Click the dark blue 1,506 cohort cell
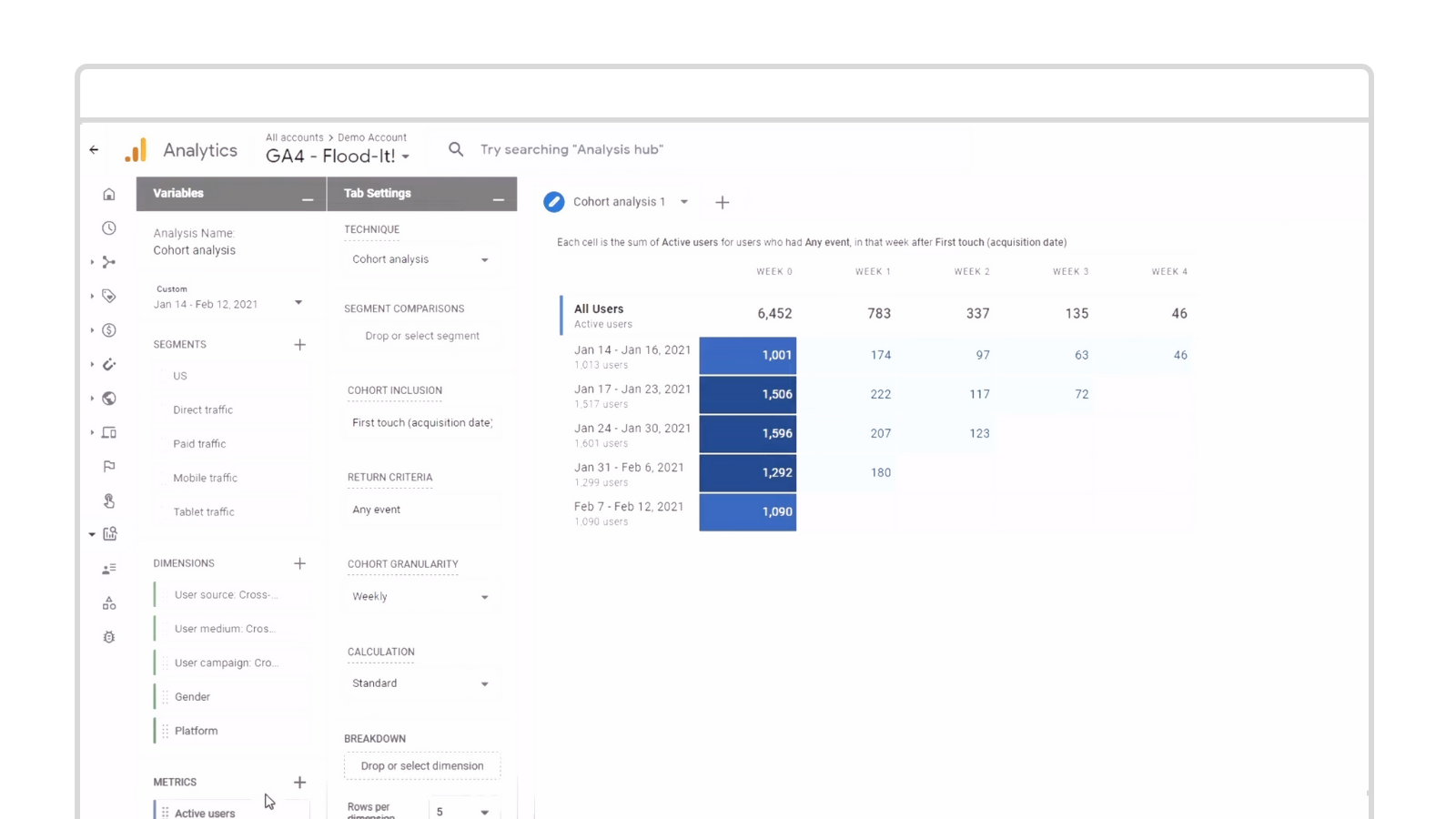 coord(747,394)
